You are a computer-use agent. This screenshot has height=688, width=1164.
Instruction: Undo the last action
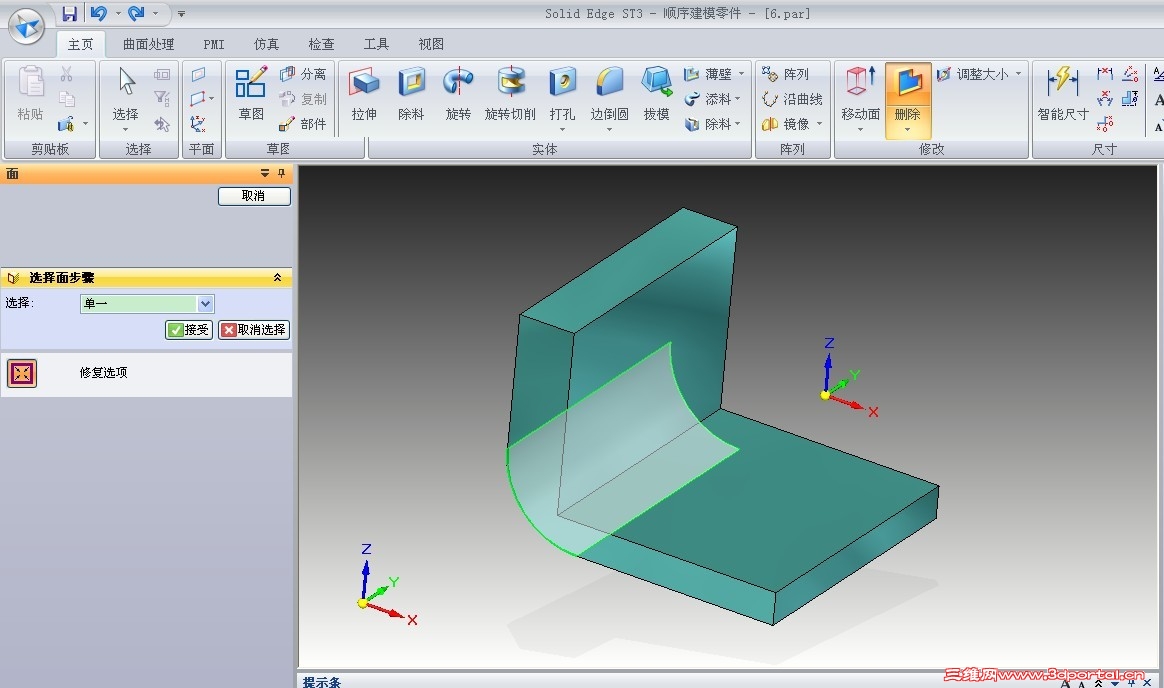pyautogui.click(x=99, y=13)
